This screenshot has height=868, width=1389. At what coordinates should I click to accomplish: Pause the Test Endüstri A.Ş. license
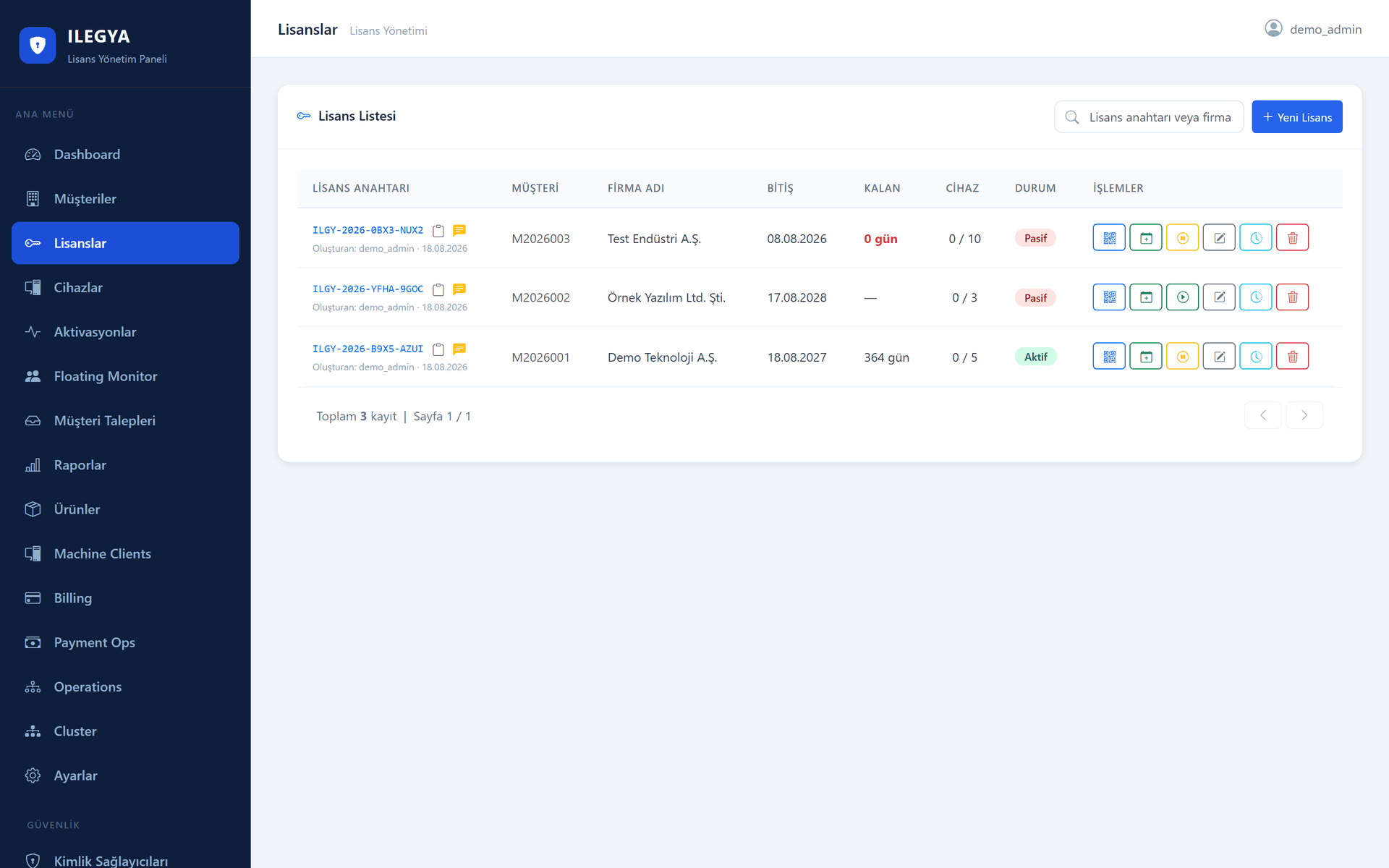tap(1183, 238)
